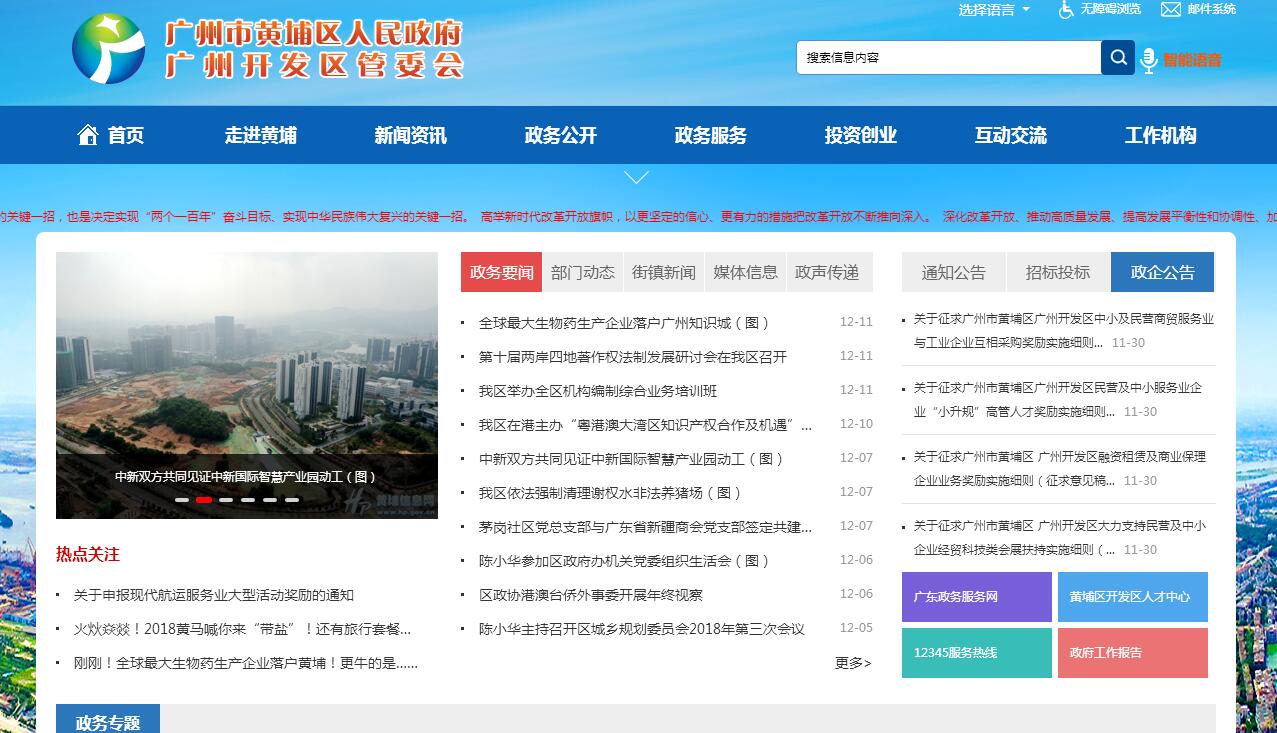Select the second carousel indicator dot
The image size is (1277, 733).
[x=204, y=499]
